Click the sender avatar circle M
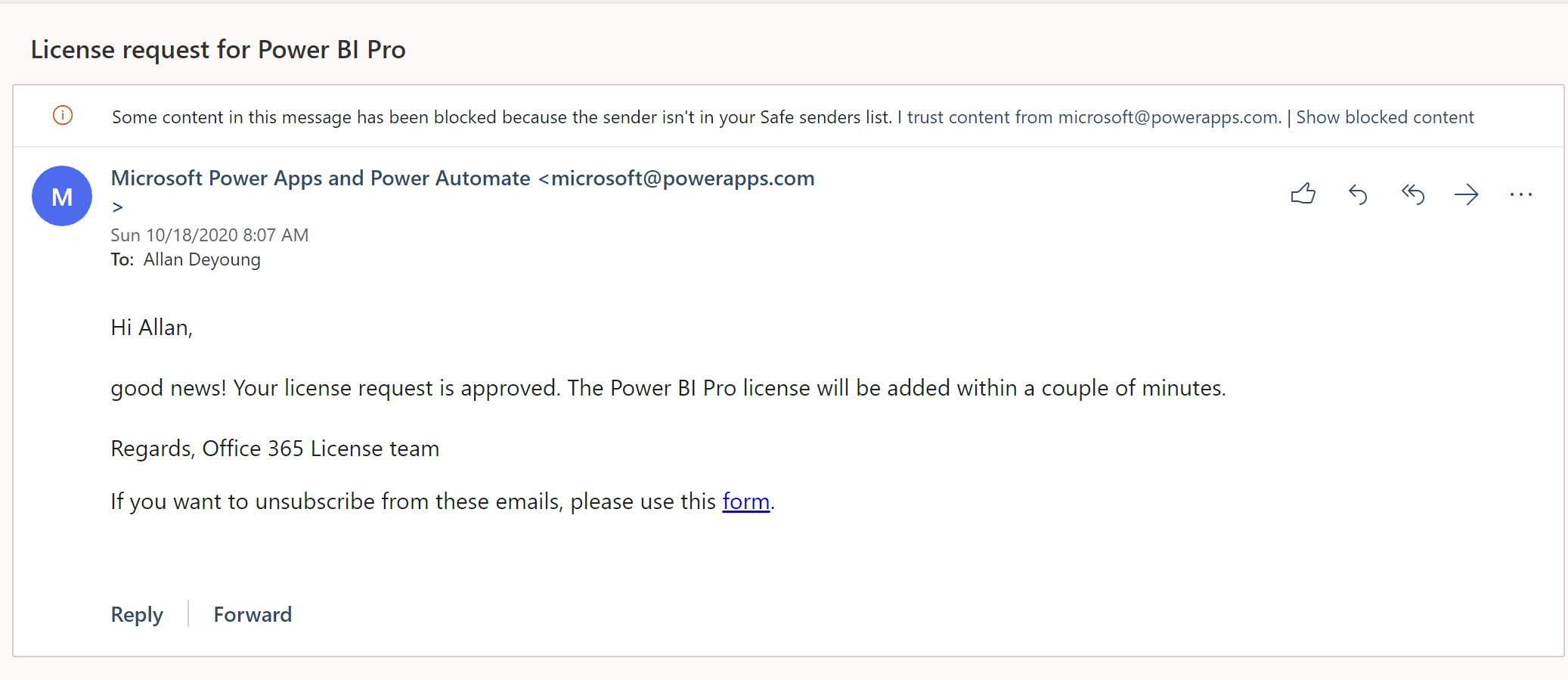Image resolution: width=1568 pixels, height=680 pixels. point(62,196)
